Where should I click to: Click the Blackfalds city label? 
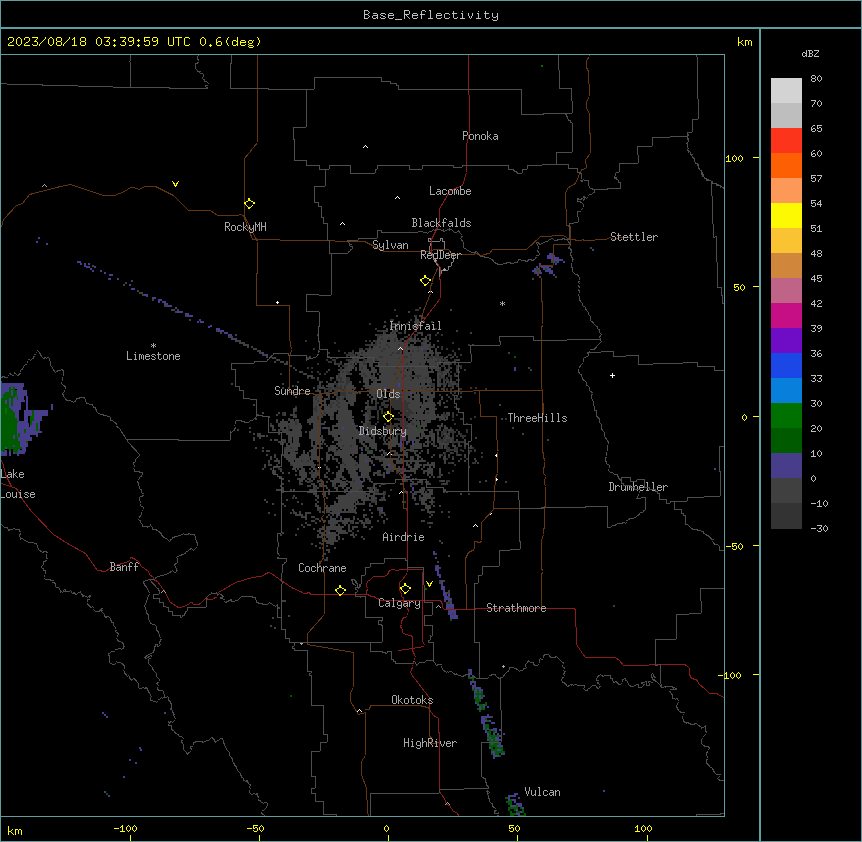(x=441, y=223)
